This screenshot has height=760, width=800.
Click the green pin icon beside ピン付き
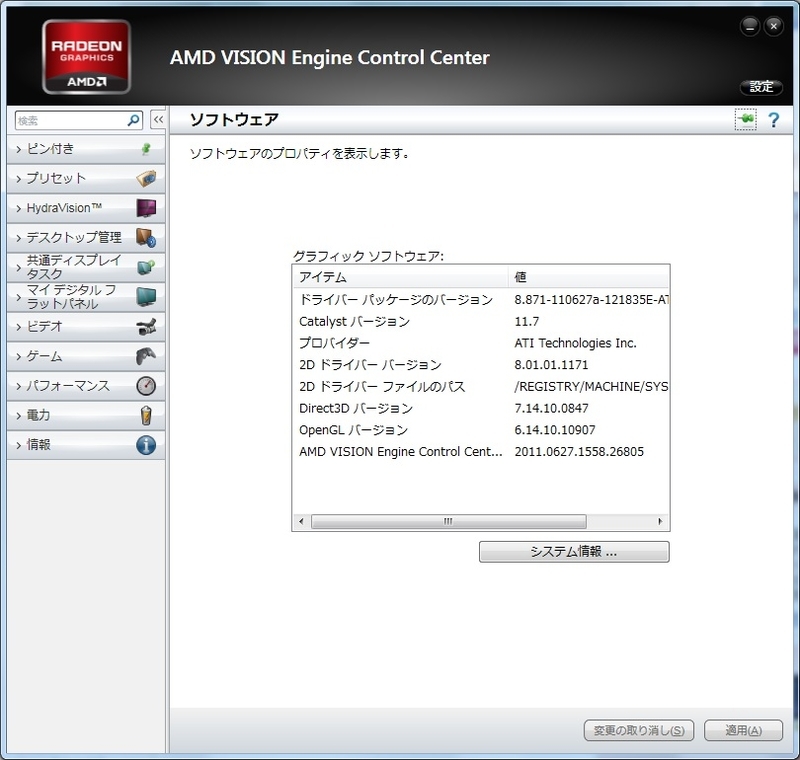click(146, 149)
